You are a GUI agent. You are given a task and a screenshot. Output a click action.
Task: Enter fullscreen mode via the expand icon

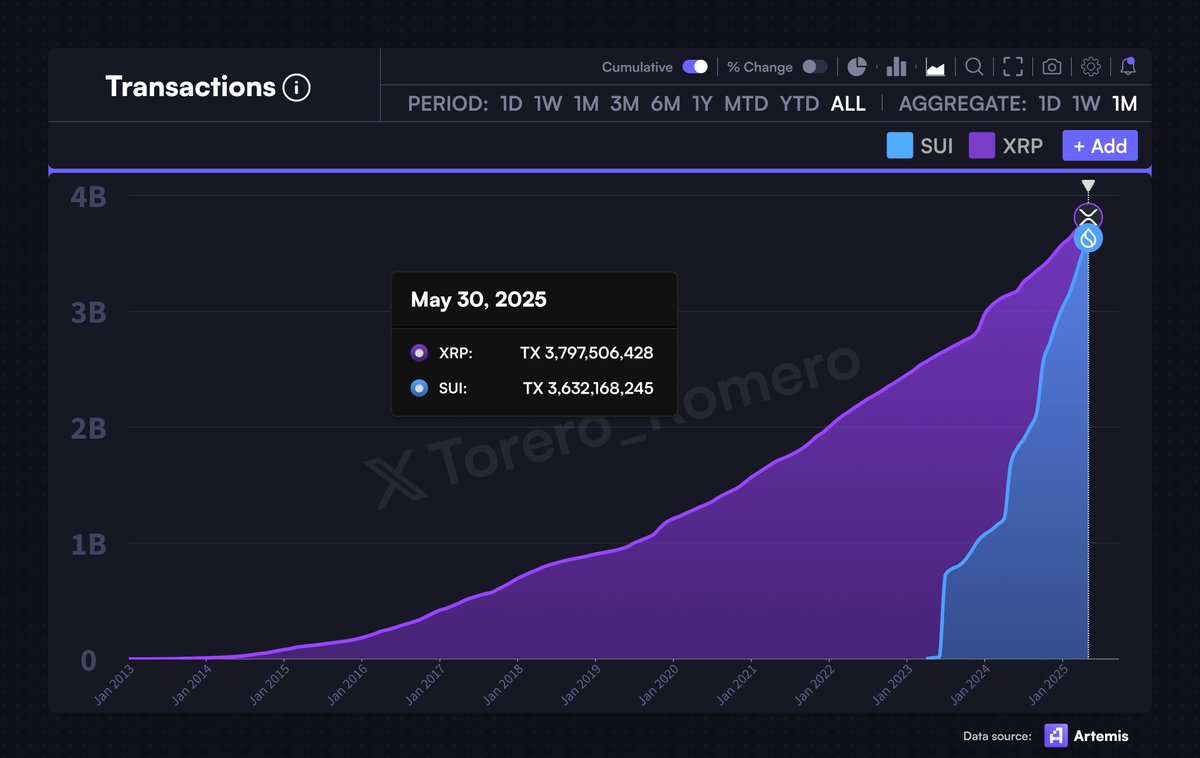(x=1012, y=66)
